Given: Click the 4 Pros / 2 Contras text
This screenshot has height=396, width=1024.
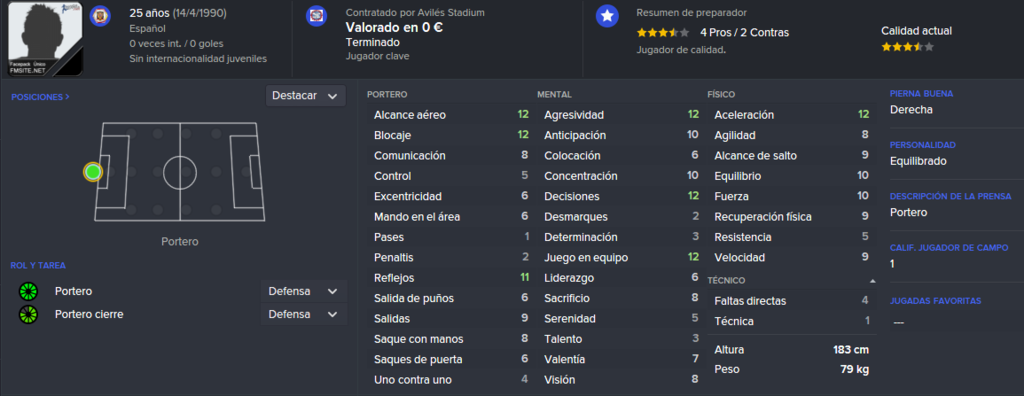Looking at the screenshot, I should tap(744, 32).
